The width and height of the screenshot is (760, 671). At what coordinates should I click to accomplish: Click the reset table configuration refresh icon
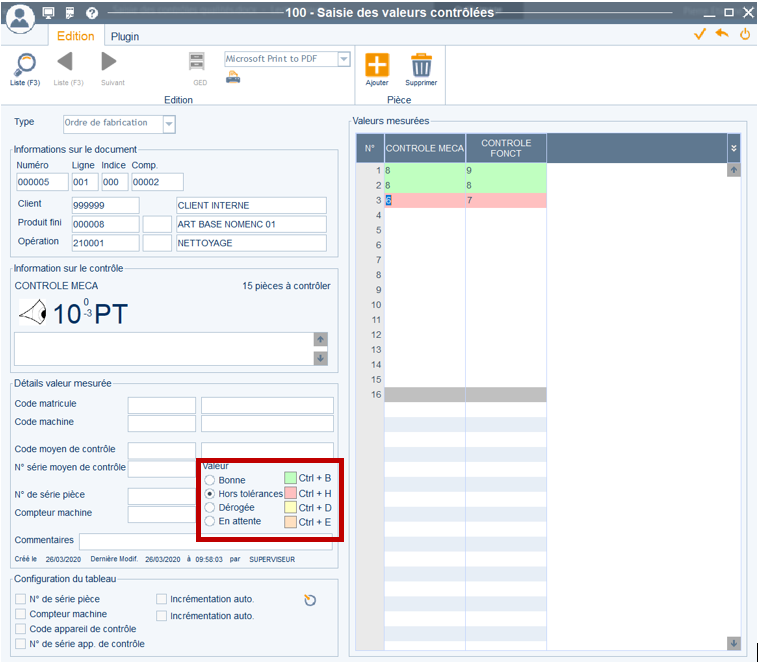point(310,600)
